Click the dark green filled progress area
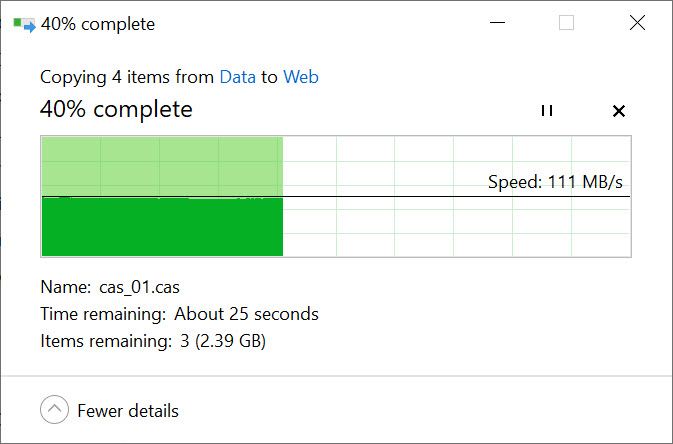The width and height of the screenshot is (673, 444). pos(162,228)
